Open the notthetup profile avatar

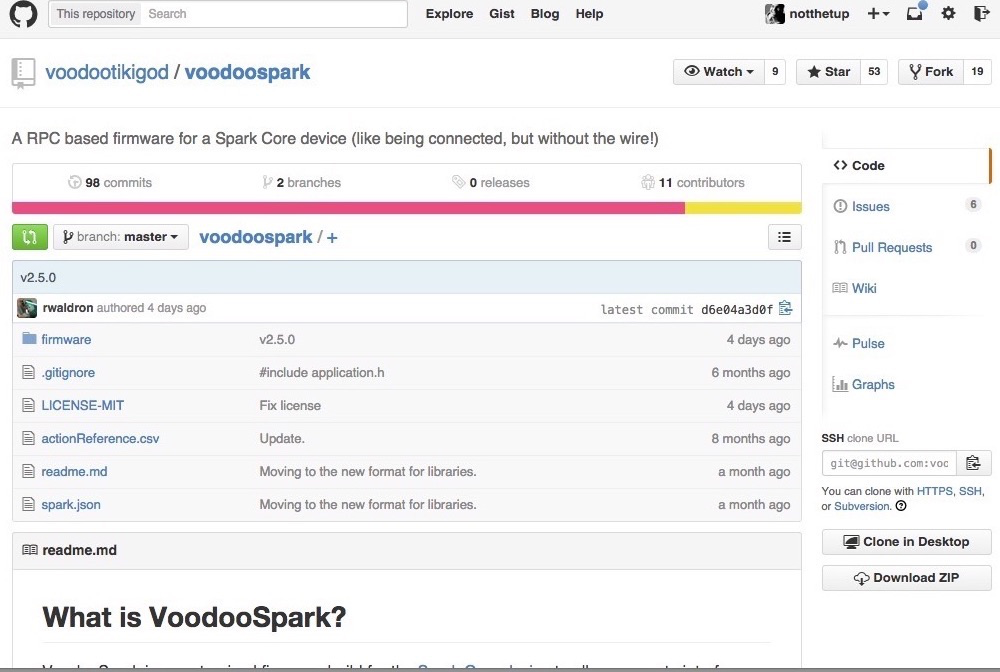pos(775,14)
